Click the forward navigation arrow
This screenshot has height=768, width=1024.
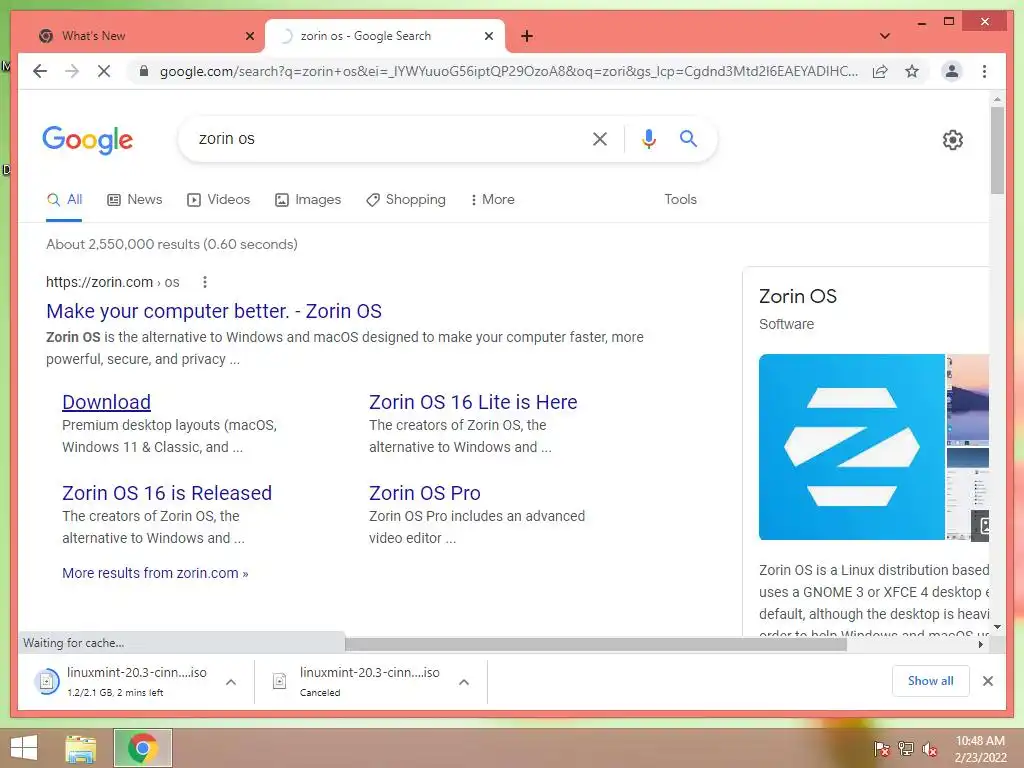(x=72, y=71)
